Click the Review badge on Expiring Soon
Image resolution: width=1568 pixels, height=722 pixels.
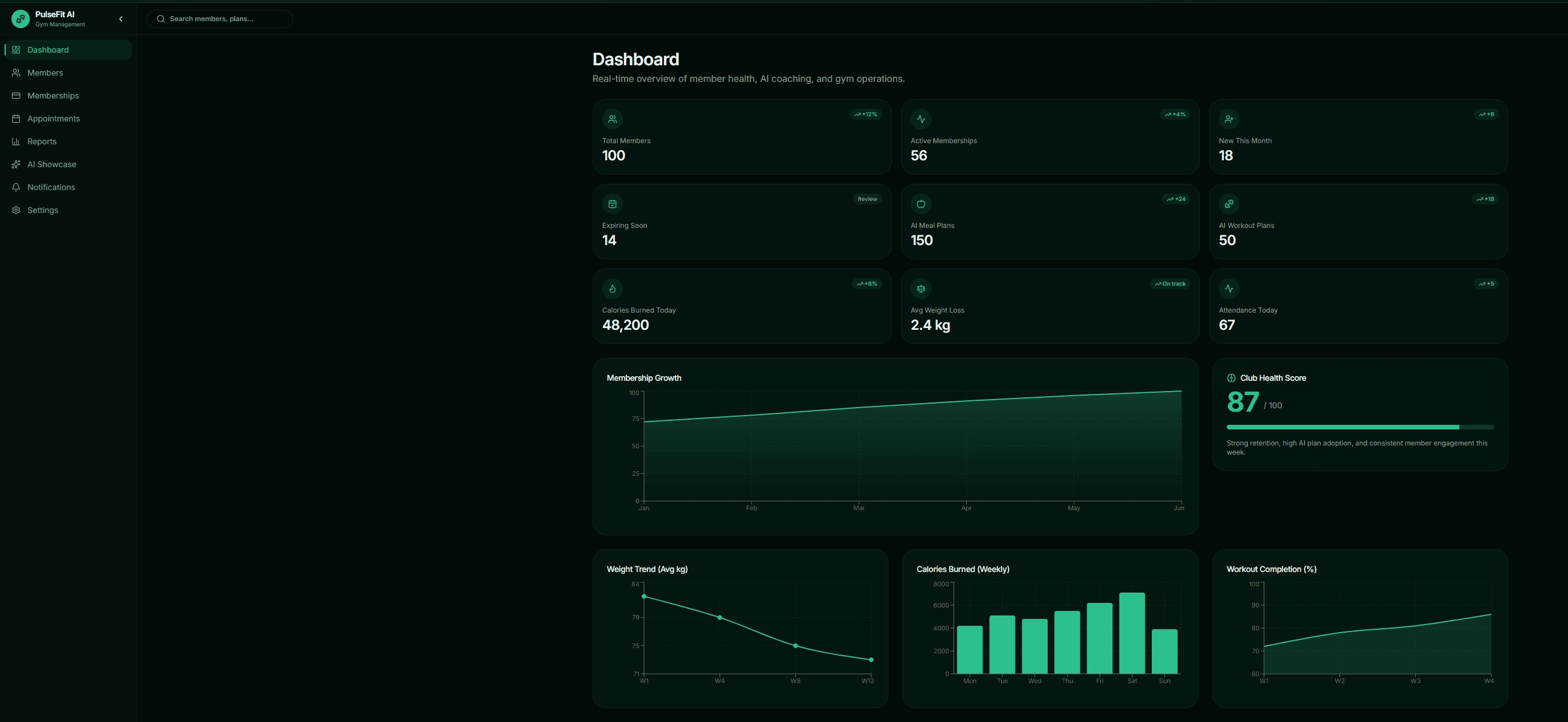coord(867,199)
